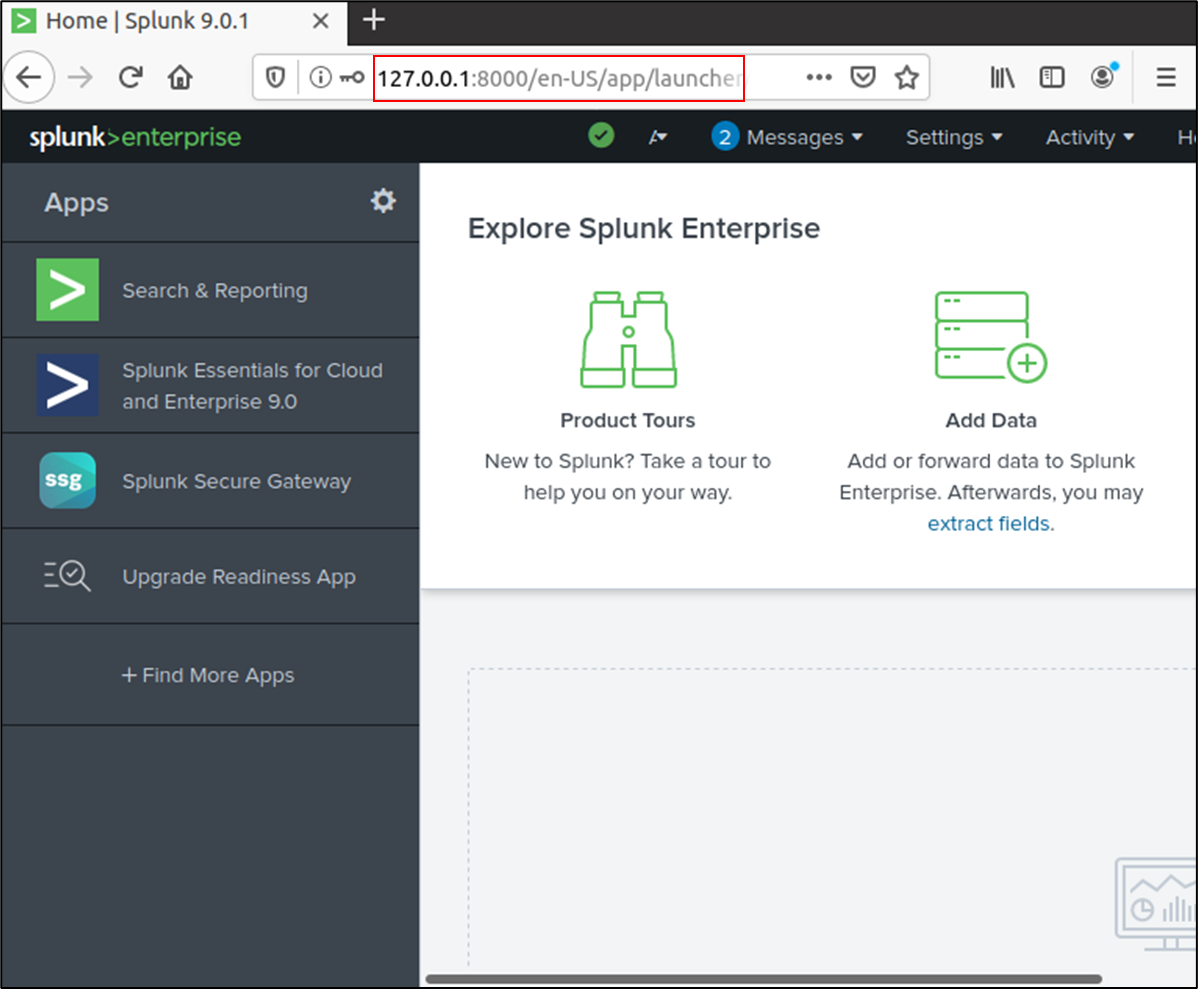This screenshot has width=1198, height=989.
Task: Click the Add Data server icon
Action: (991, 336)
